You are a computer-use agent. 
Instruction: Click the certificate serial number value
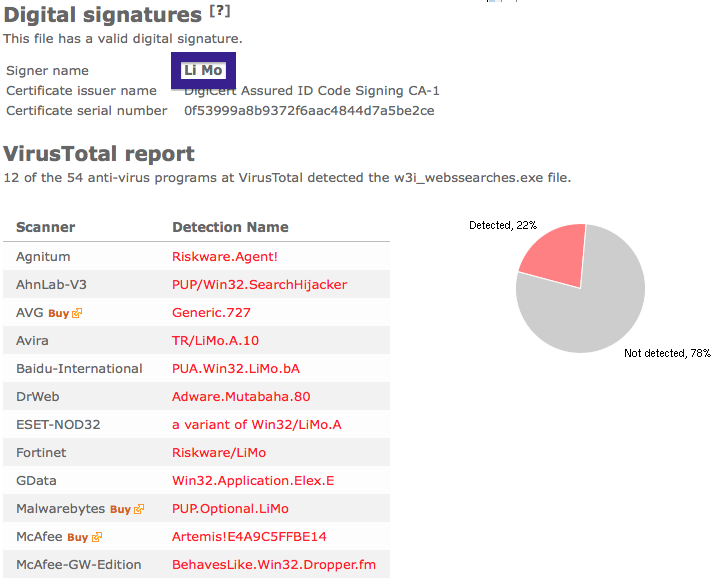tap(309, 111)
